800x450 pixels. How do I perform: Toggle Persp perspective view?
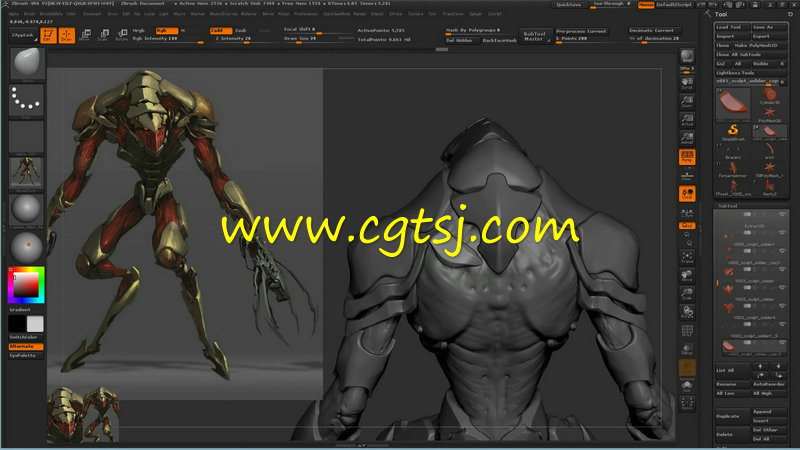pyautogui.click(x=687, y=157)
